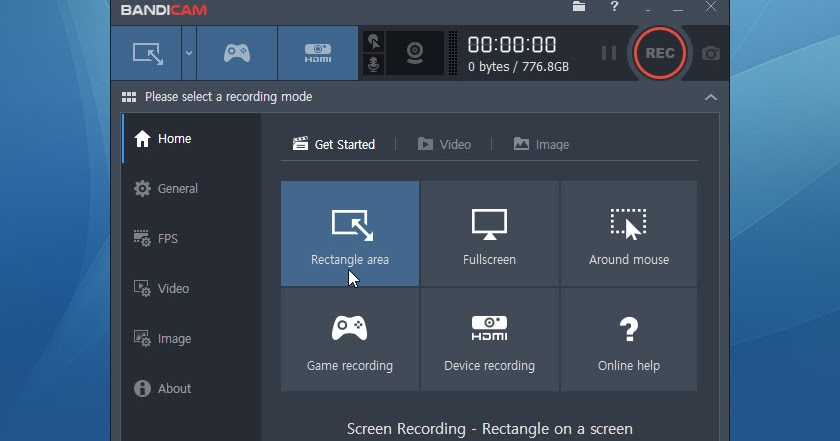The height and width of the screenshot is (441, 840).
Task: Take a screenshot with the camera icon
Action: (x=711, y=54)
